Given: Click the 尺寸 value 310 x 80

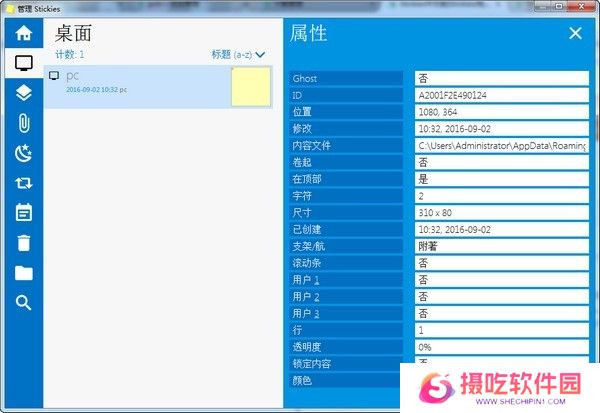Looking at the screenshot, I should point(501,213).
